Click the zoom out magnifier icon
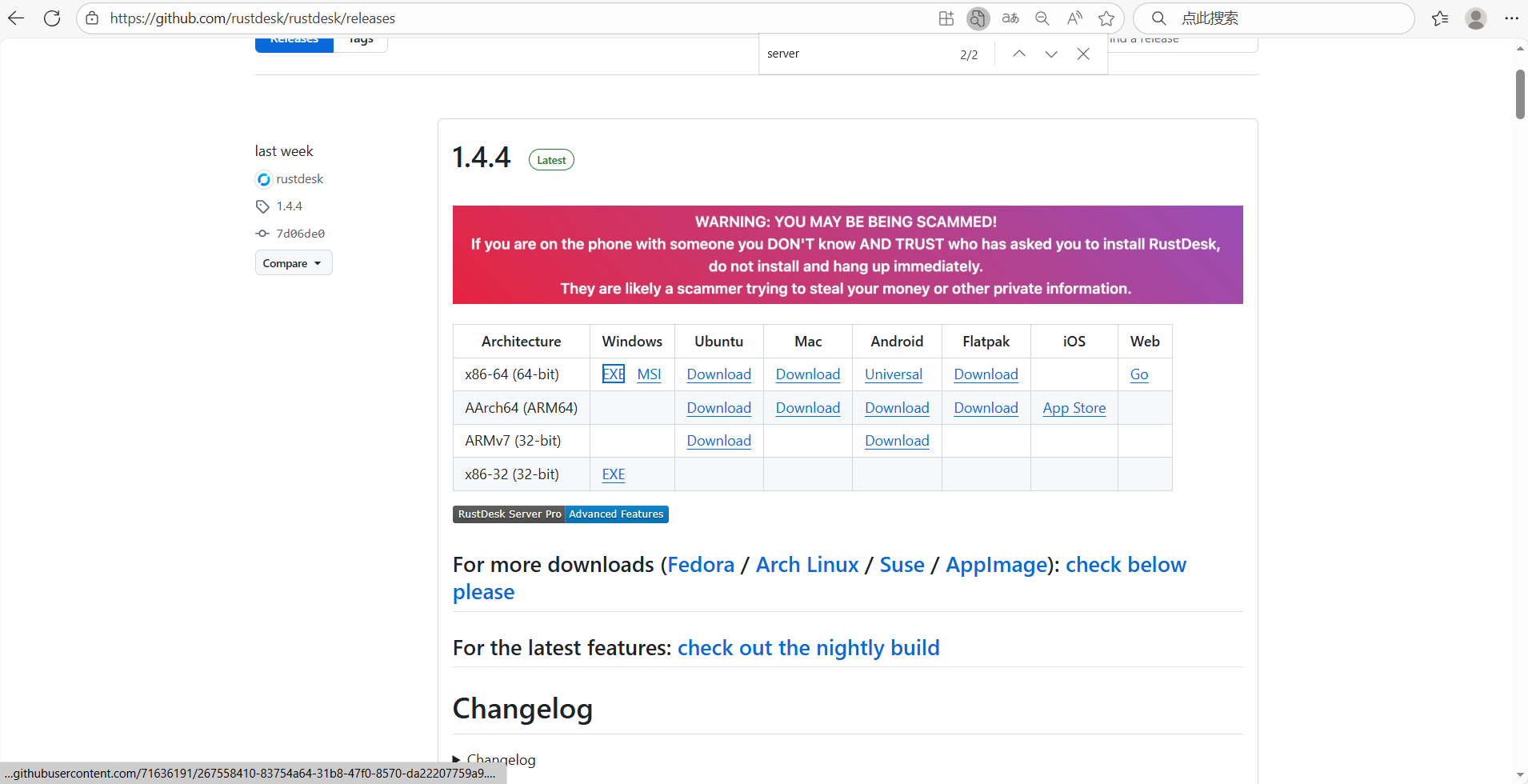This screenshot has height=784, width=1528. 1042,18
